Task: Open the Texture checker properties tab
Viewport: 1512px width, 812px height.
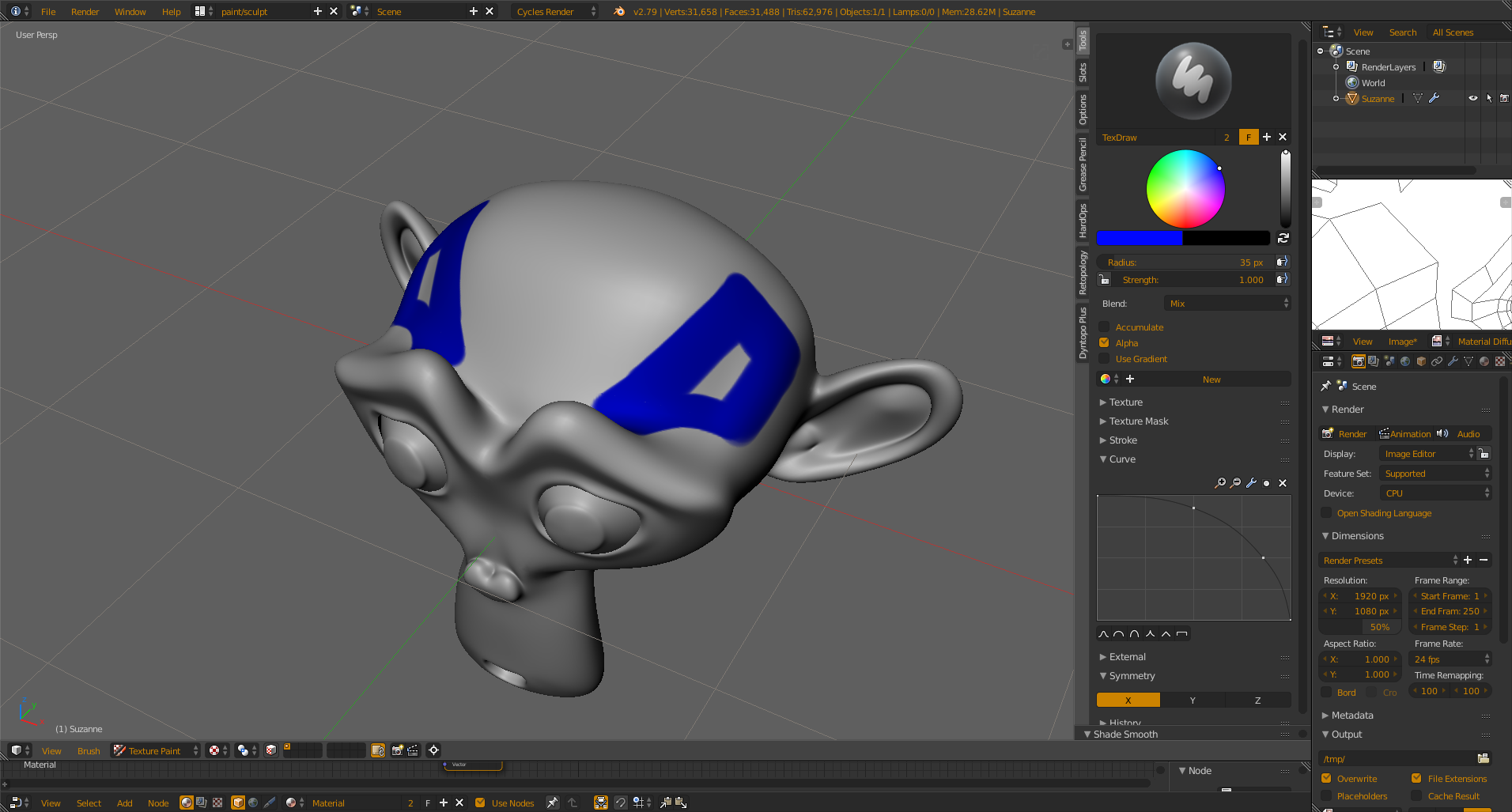Action: click(x=1500, y=361)
